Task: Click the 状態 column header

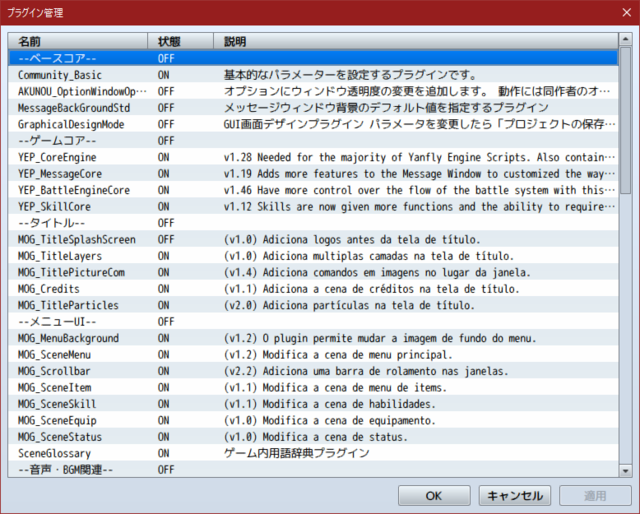Action: coord(180,41)
